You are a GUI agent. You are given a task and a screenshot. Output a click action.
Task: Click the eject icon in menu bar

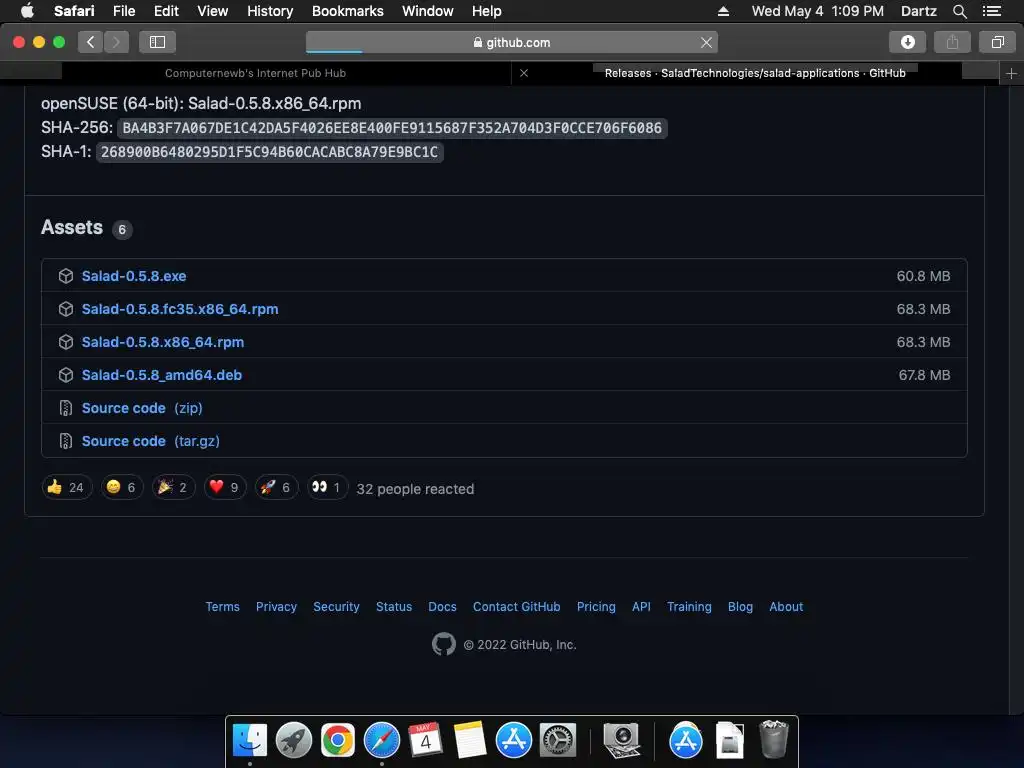coord(723,11)
